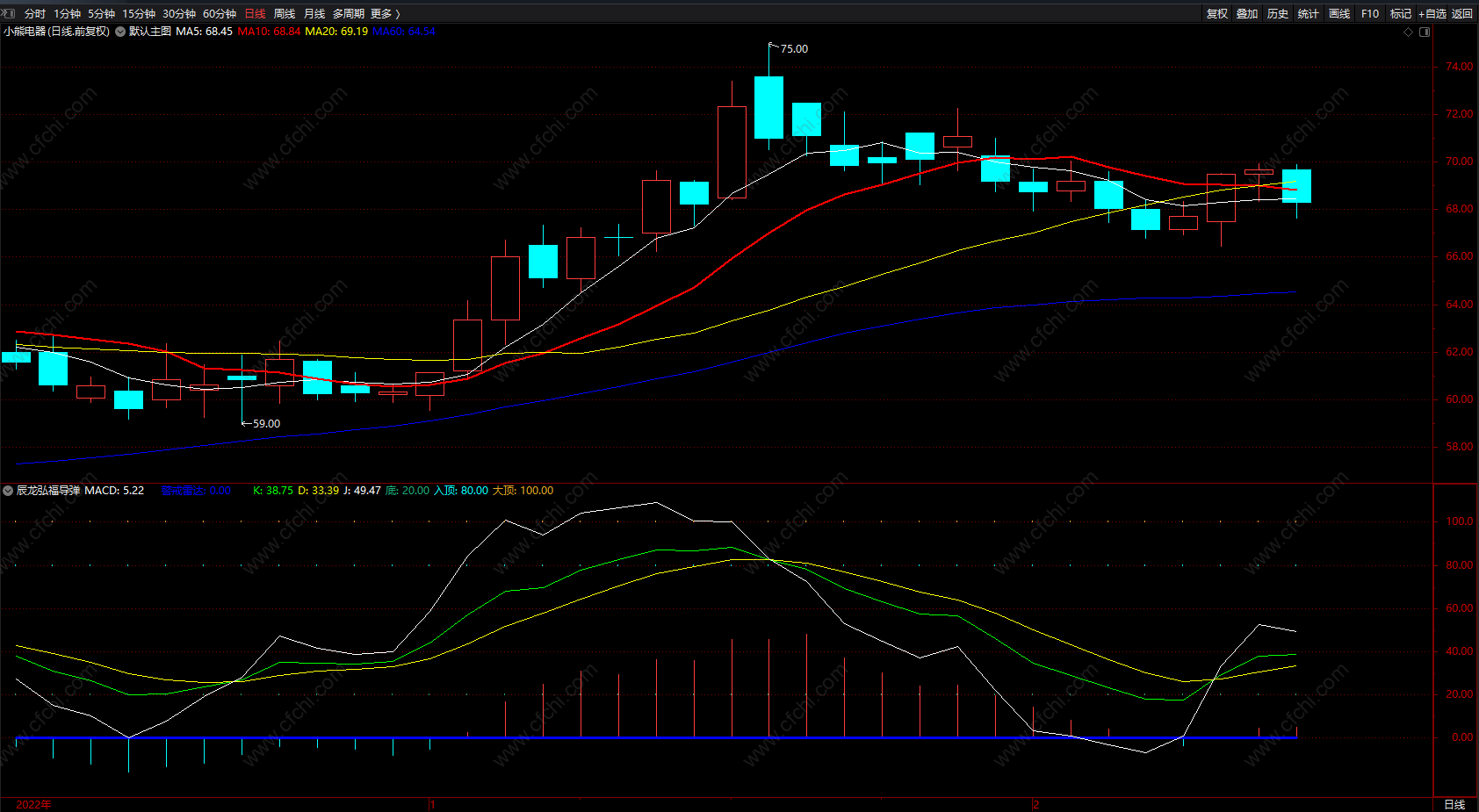
Task: Select the 60分钟 period tab
Action: (x=220, y=13)
